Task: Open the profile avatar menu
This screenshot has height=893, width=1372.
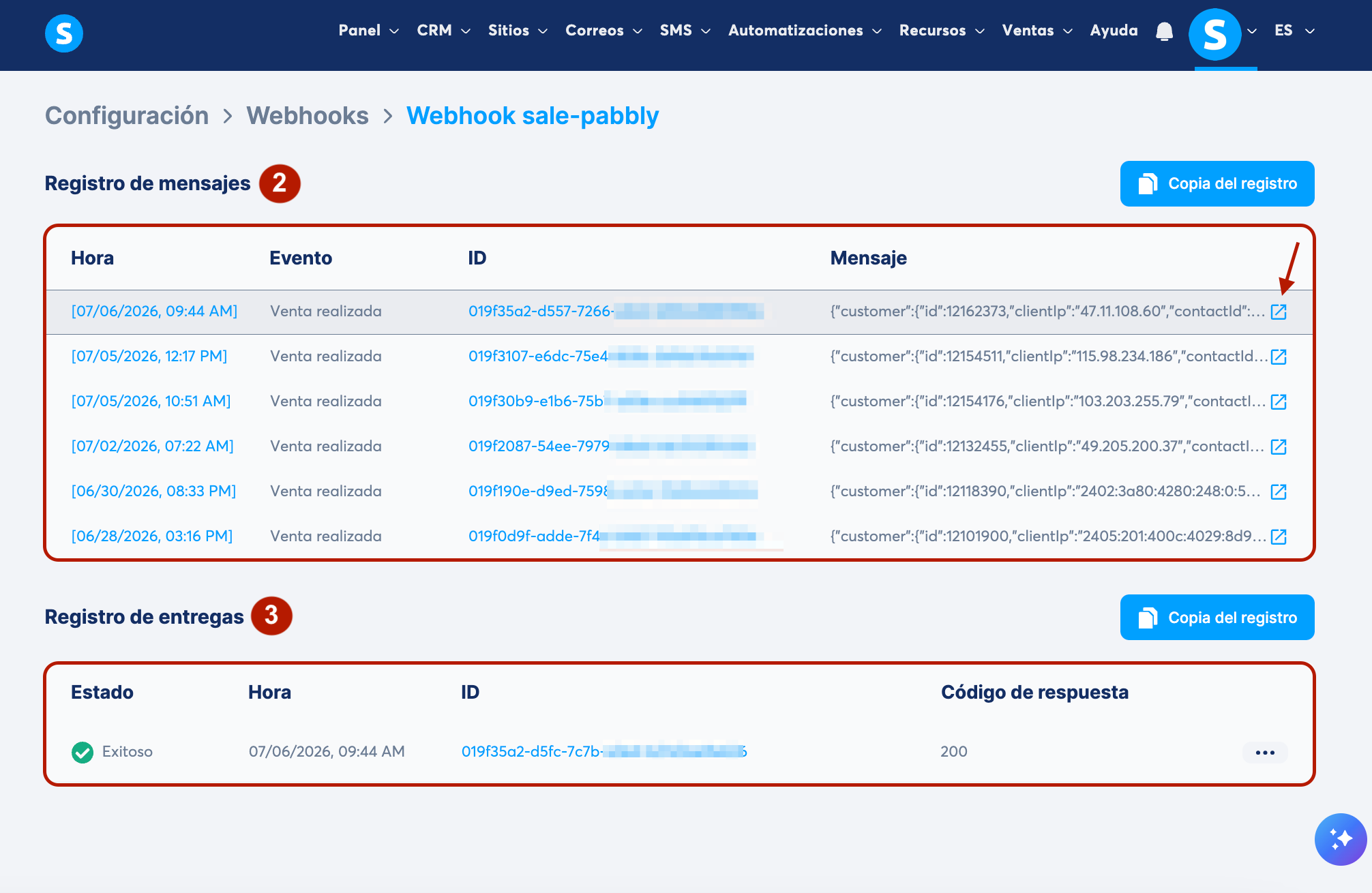Action: (x=1214, y=33)
